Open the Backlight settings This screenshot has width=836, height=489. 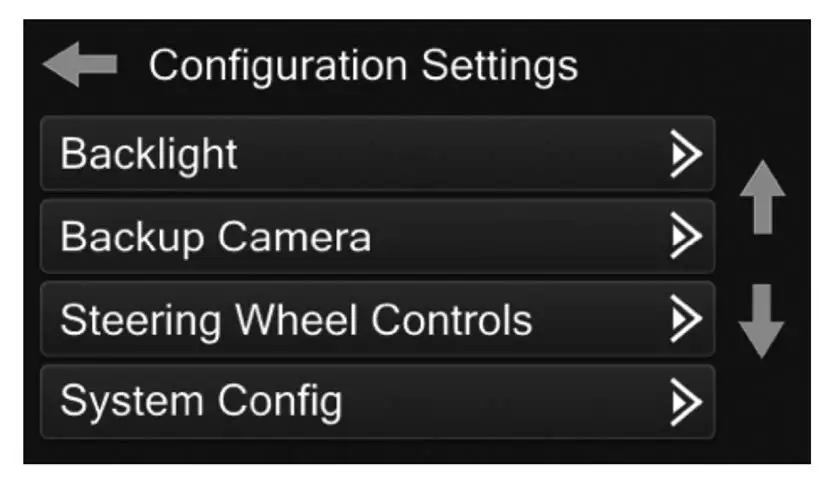coord(377,154)
